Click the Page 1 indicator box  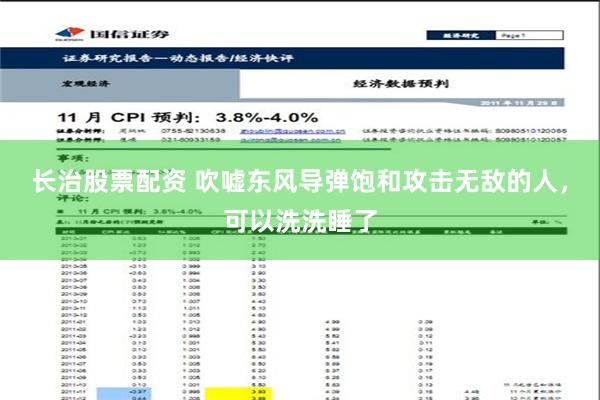pyautogui.click(x=530, y=36)
